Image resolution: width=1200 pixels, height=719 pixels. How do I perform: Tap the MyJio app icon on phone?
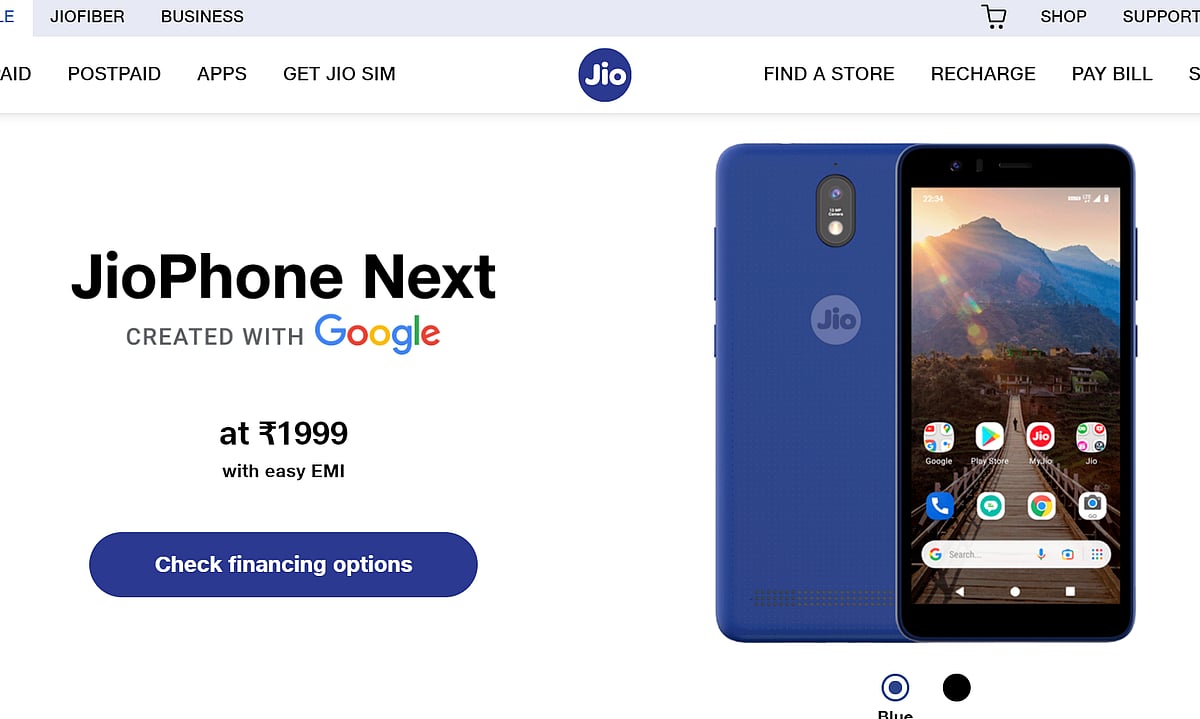pyautogui.click(x=1041, y=436)
